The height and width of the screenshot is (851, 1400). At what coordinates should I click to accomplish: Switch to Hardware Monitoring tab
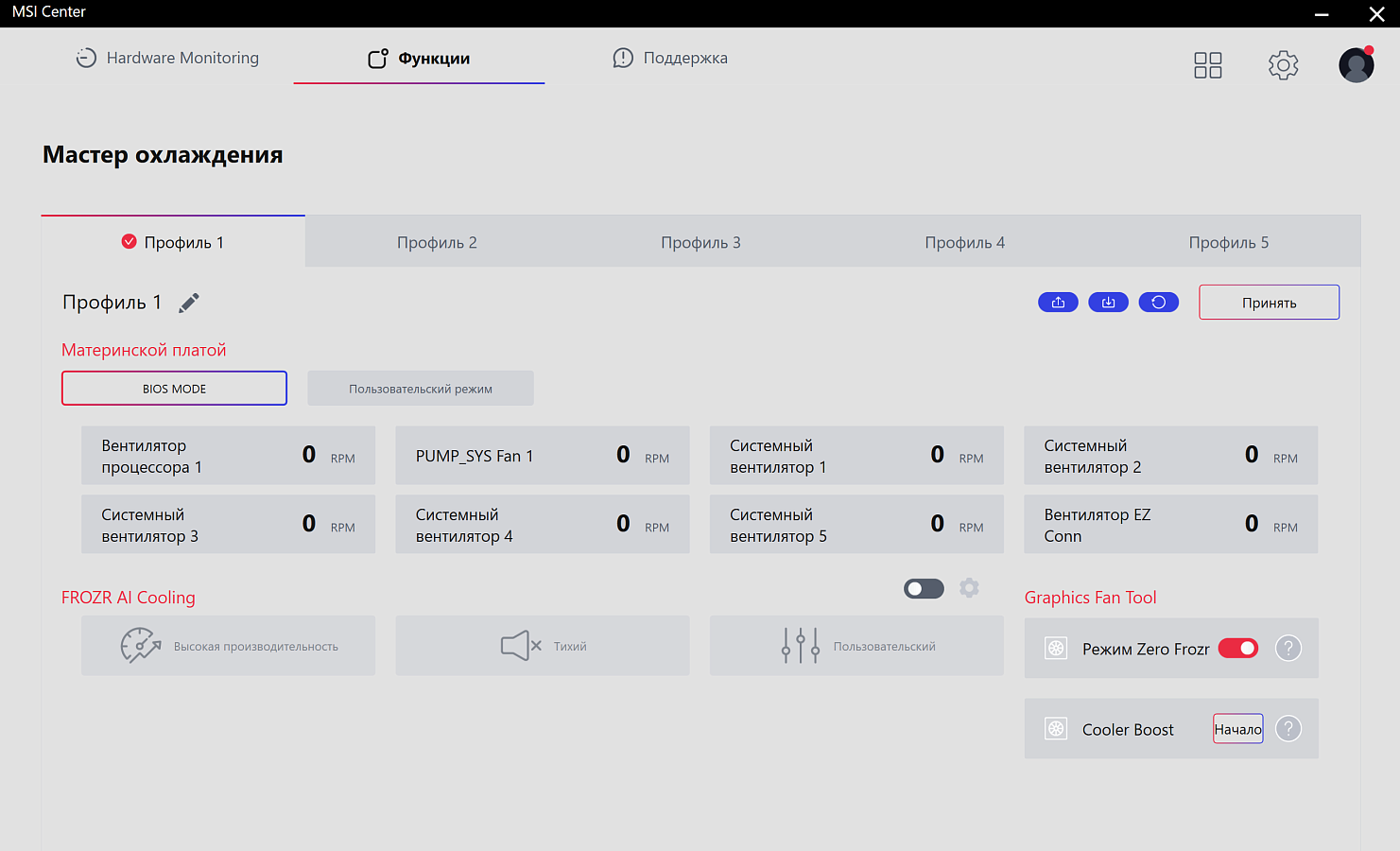tap(167, 58)
